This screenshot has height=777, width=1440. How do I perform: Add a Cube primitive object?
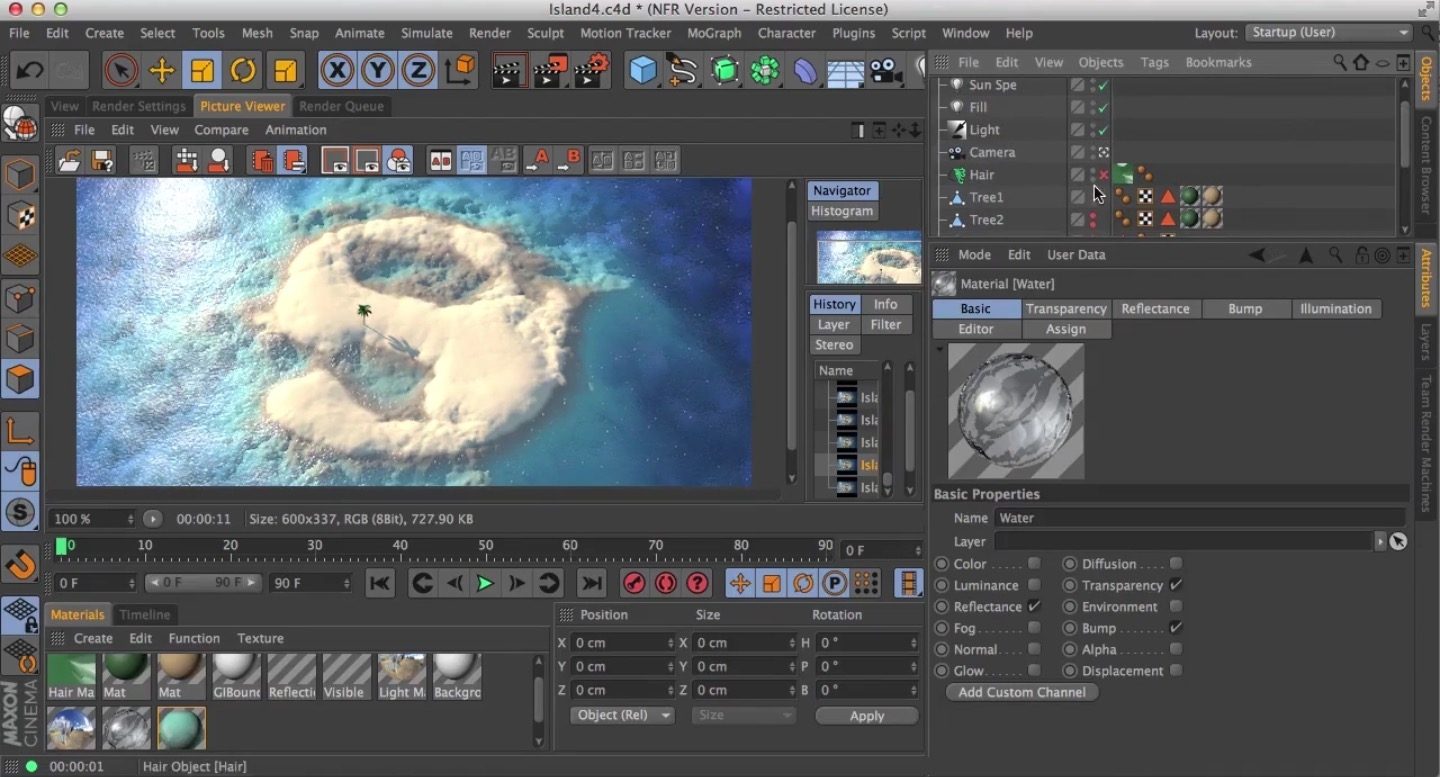(643, 71)
